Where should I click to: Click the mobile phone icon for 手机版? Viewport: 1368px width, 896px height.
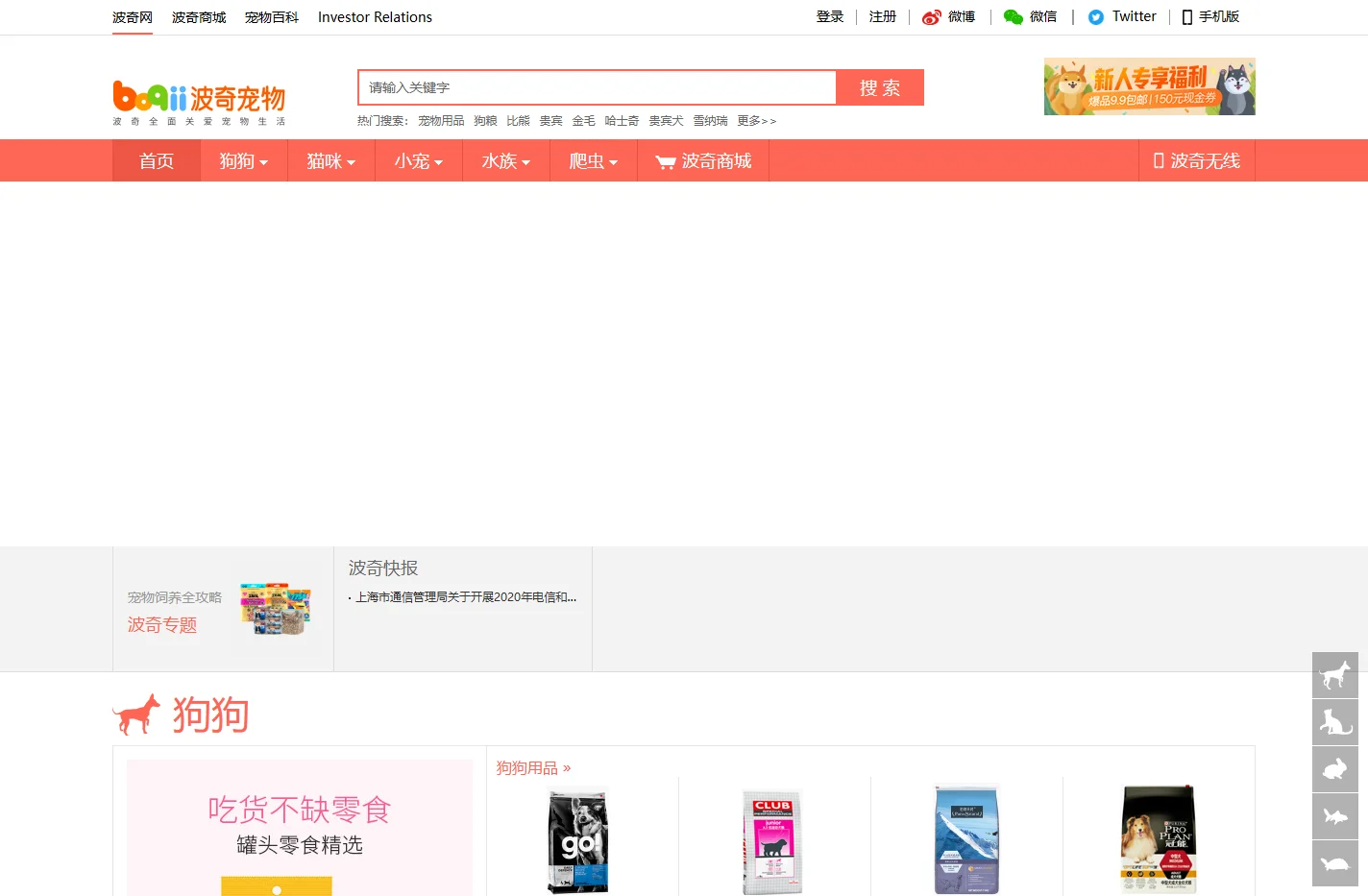(1187, 17)
